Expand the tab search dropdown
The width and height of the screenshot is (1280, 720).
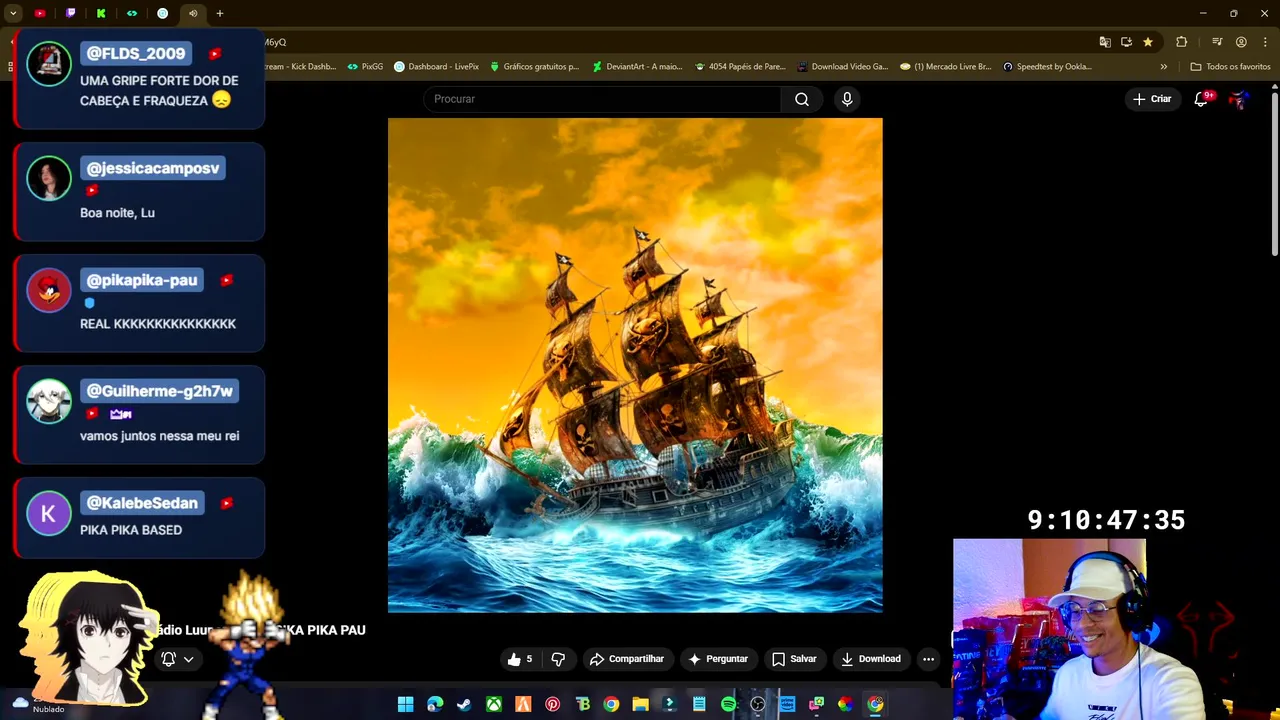13,13
